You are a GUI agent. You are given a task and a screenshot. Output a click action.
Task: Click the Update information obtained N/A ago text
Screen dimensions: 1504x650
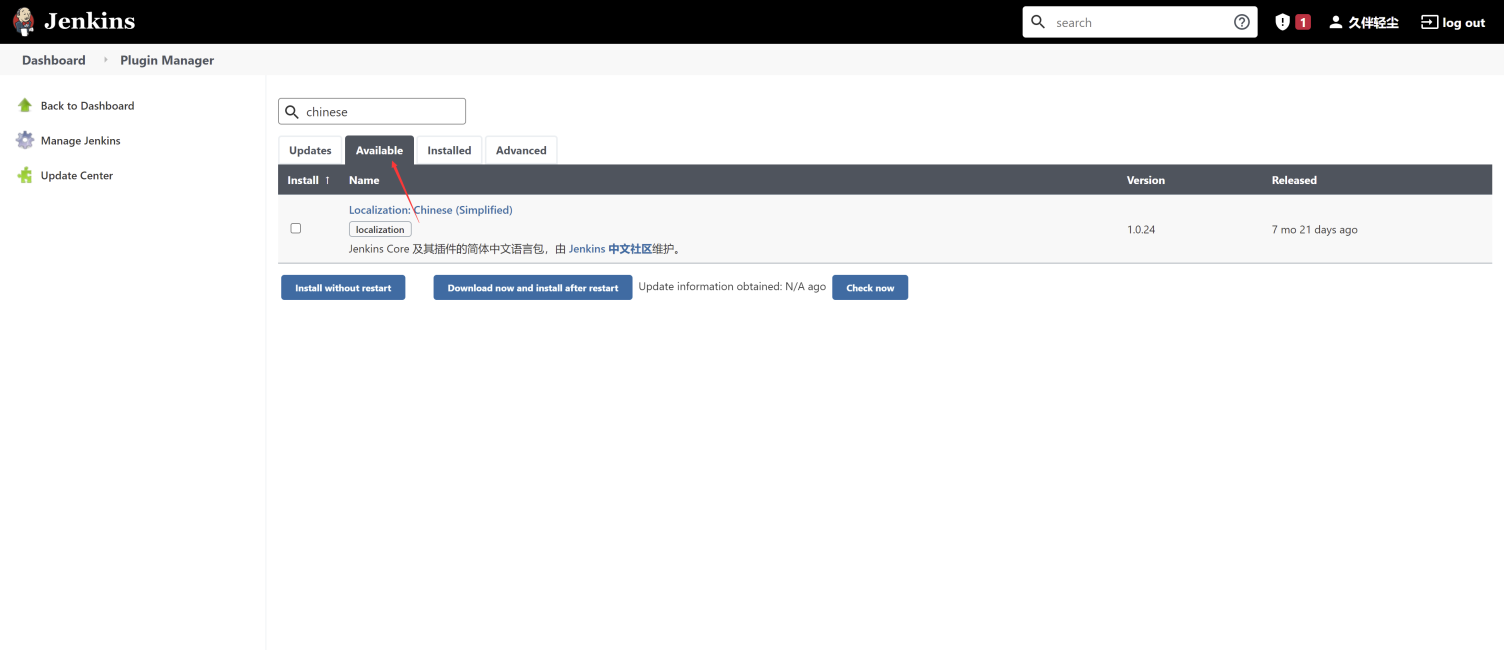pyautogui.click(x=732, y=286)
